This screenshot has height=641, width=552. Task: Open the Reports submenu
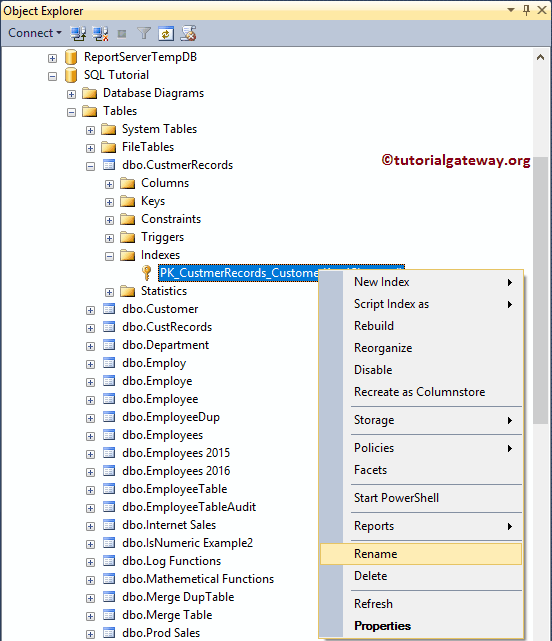[421, 526]
